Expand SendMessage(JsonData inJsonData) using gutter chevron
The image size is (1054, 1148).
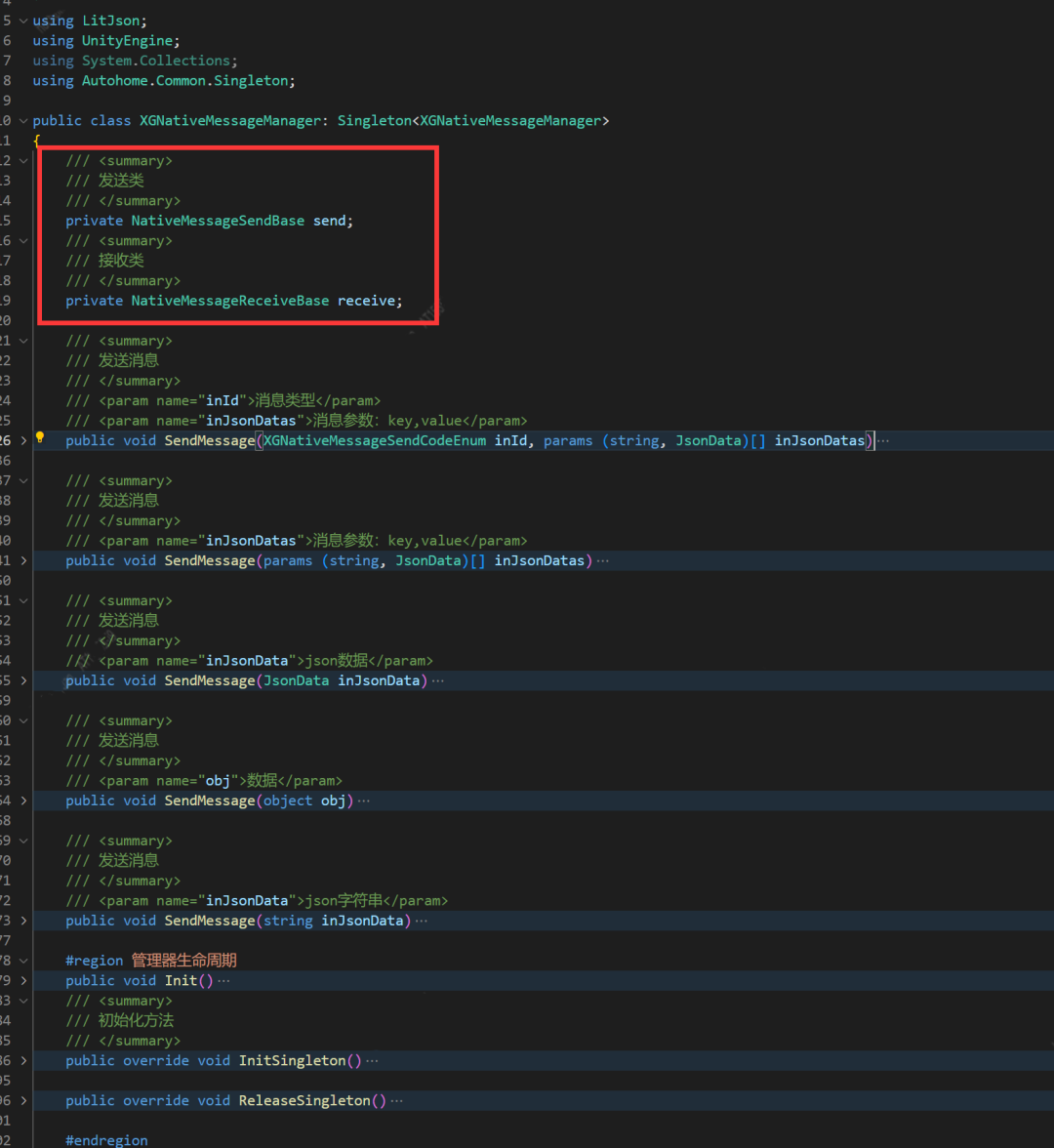coord(23,680)
